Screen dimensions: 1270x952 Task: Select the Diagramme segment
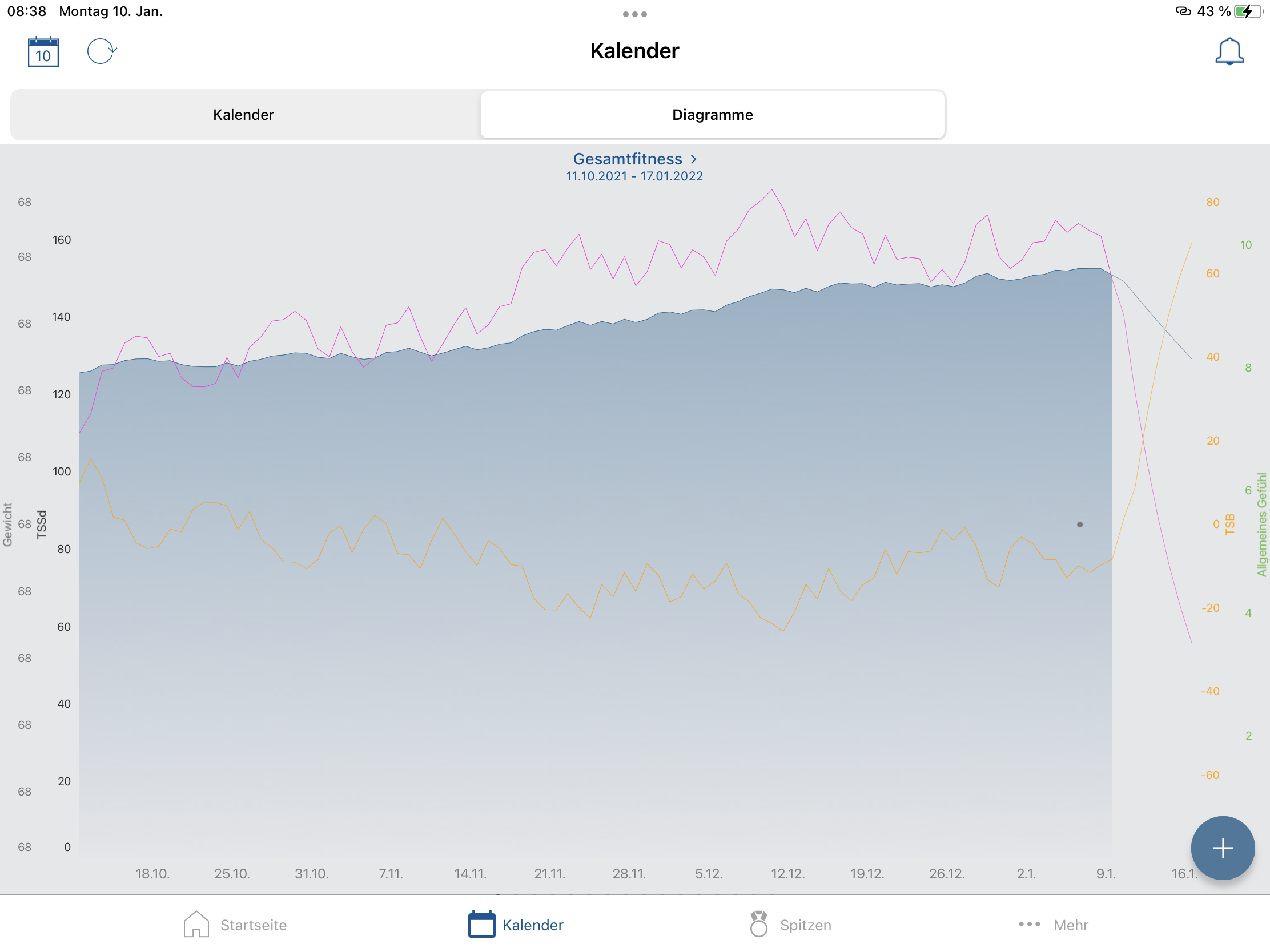pos(712,115)
